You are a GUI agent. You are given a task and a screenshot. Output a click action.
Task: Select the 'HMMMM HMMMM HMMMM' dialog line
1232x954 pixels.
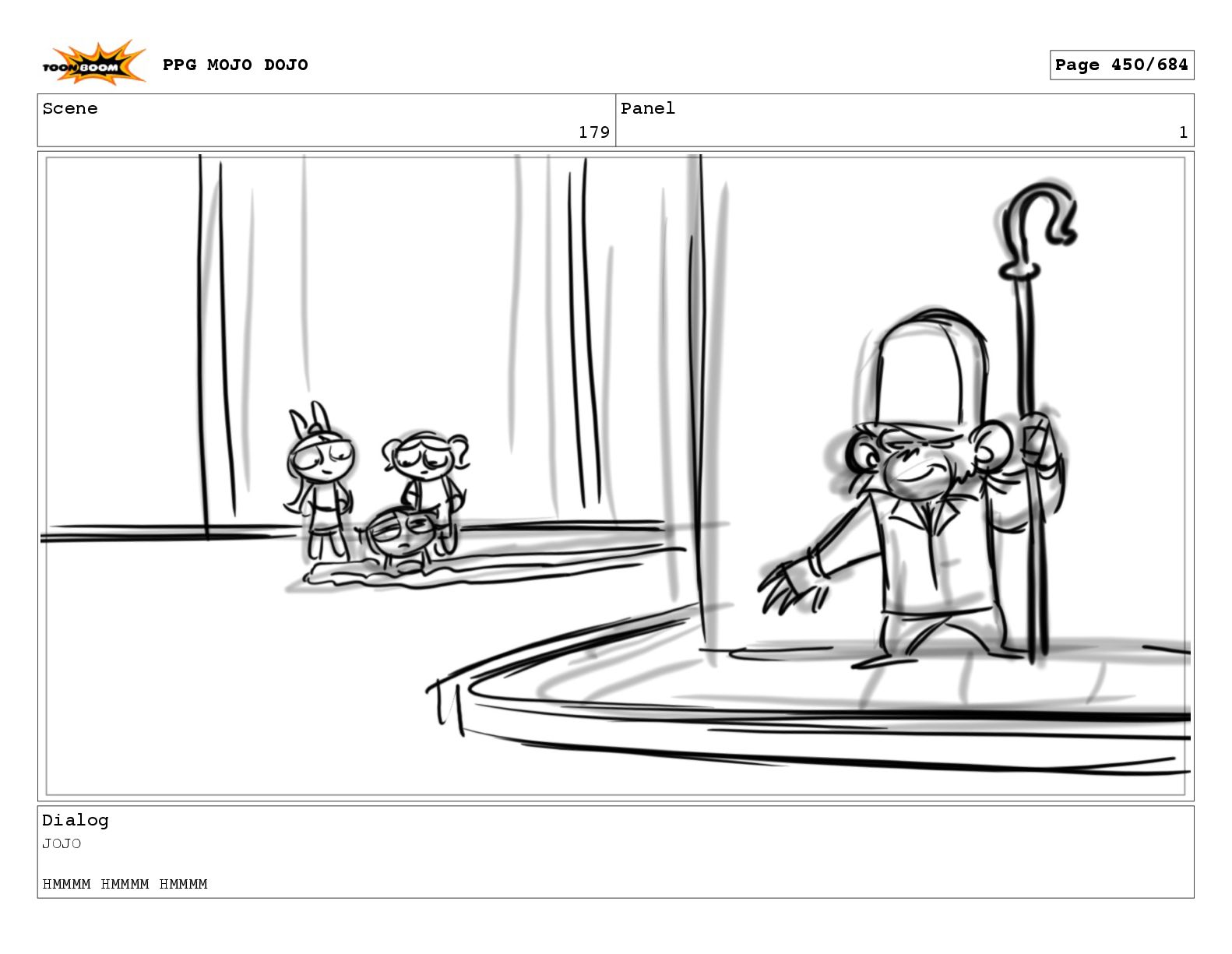pos(125,884)
